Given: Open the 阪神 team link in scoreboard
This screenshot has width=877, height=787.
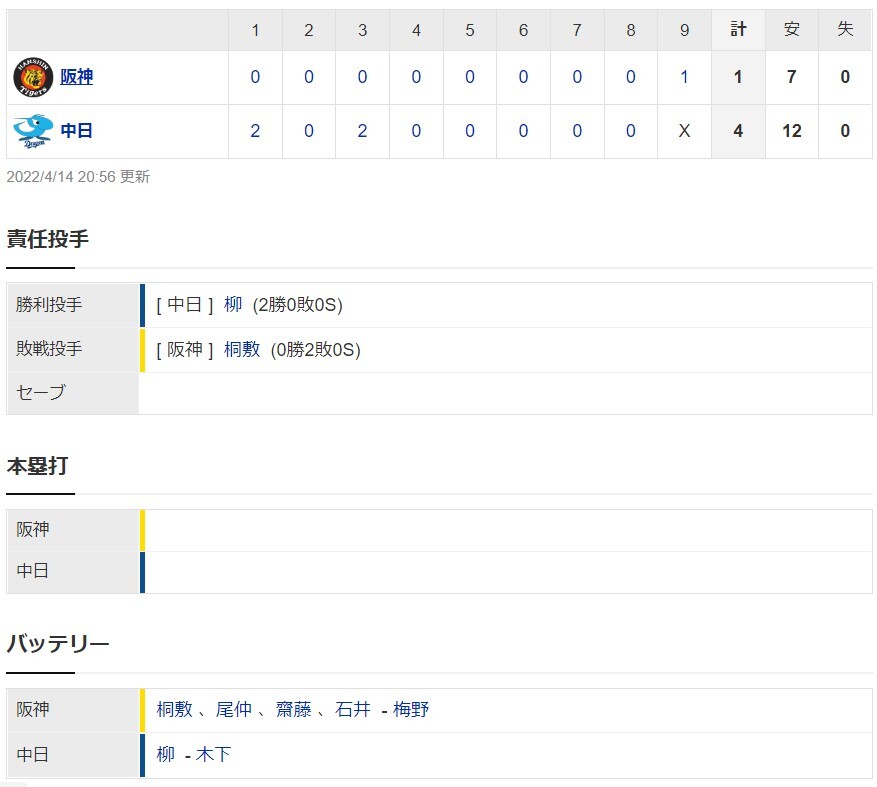Looking at the screenshot, I should tap(77, 77).
